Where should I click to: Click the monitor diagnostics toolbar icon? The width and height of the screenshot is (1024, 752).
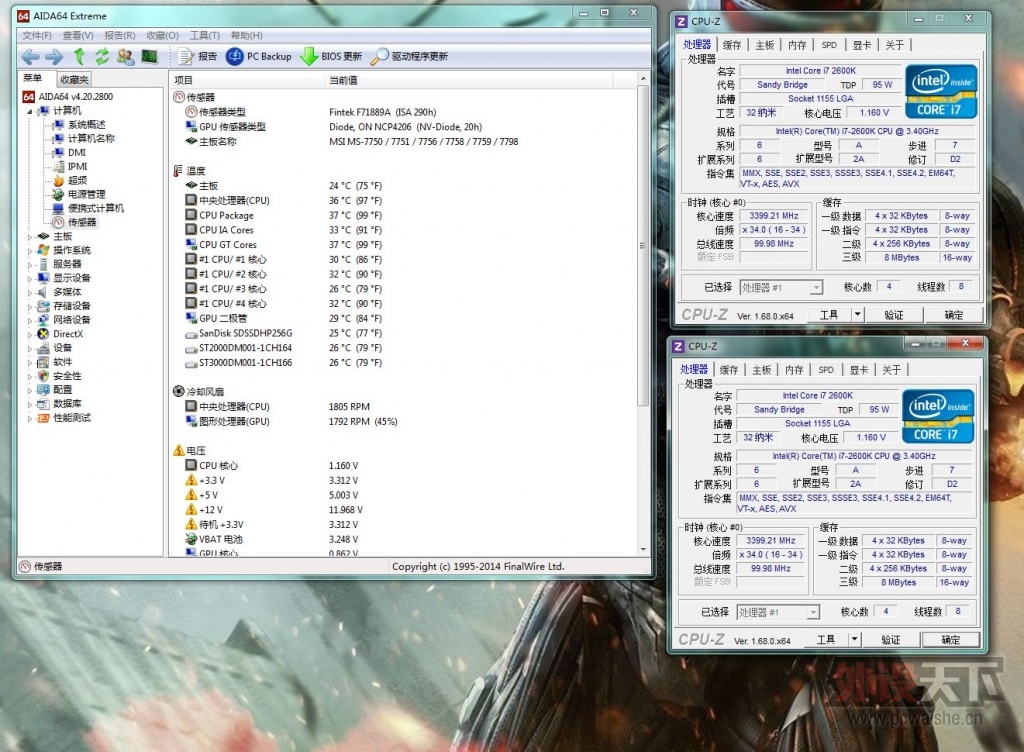[150, 57]
